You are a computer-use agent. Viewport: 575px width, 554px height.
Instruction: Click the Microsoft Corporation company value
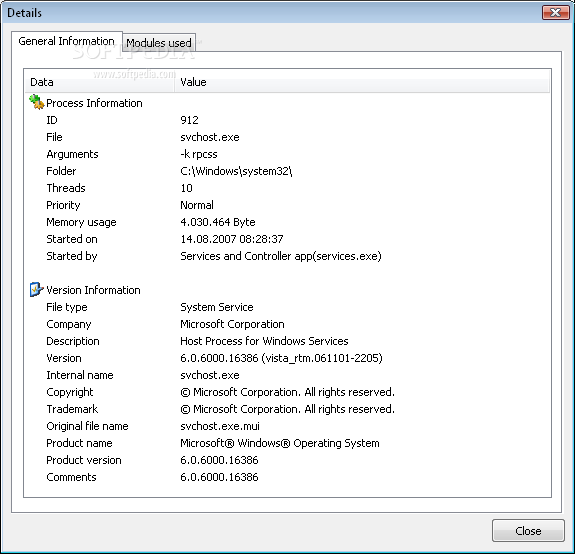coord(232,324)
